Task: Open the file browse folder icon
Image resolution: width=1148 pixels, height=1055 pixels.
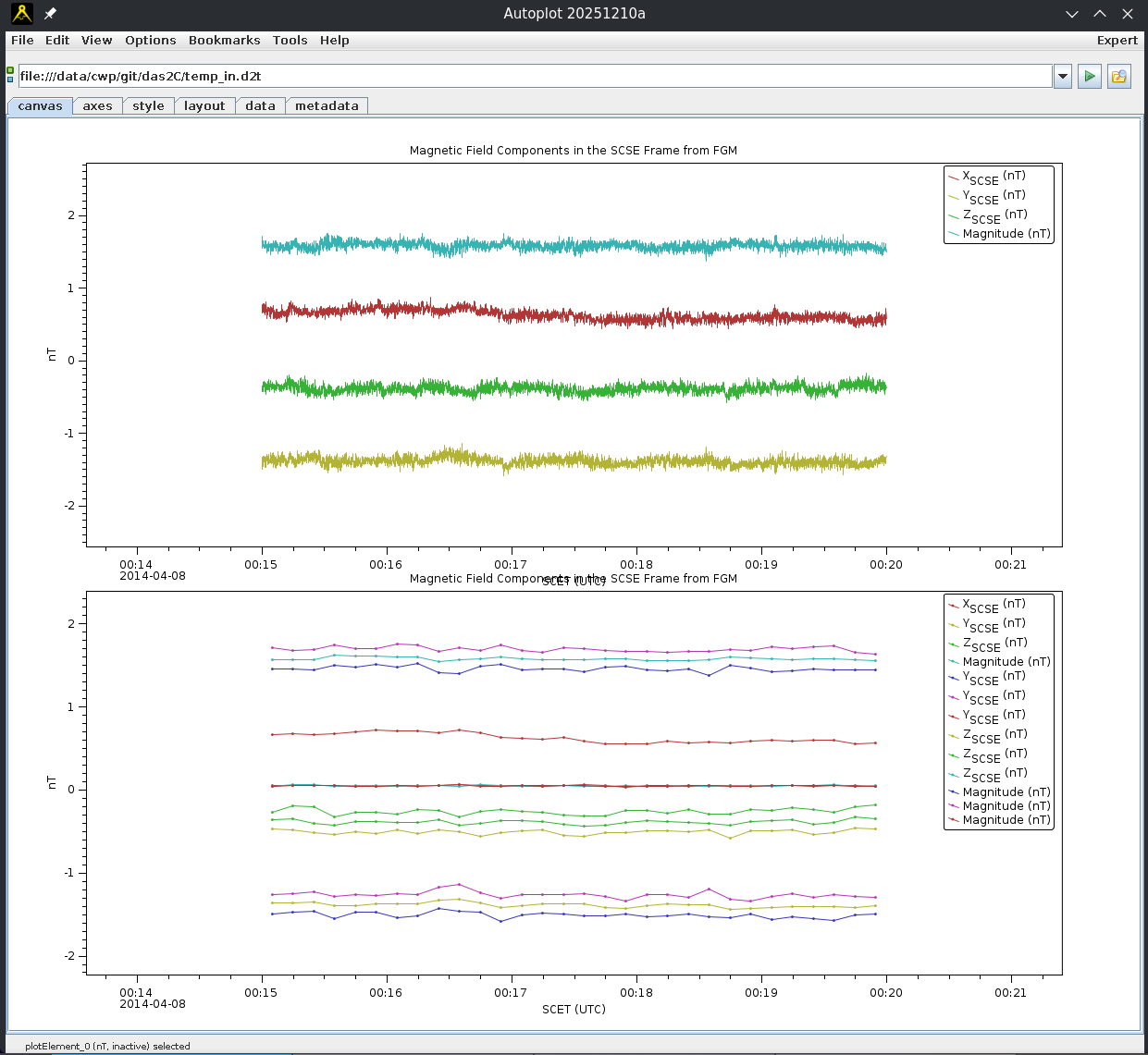Action: click(1119, 77)
